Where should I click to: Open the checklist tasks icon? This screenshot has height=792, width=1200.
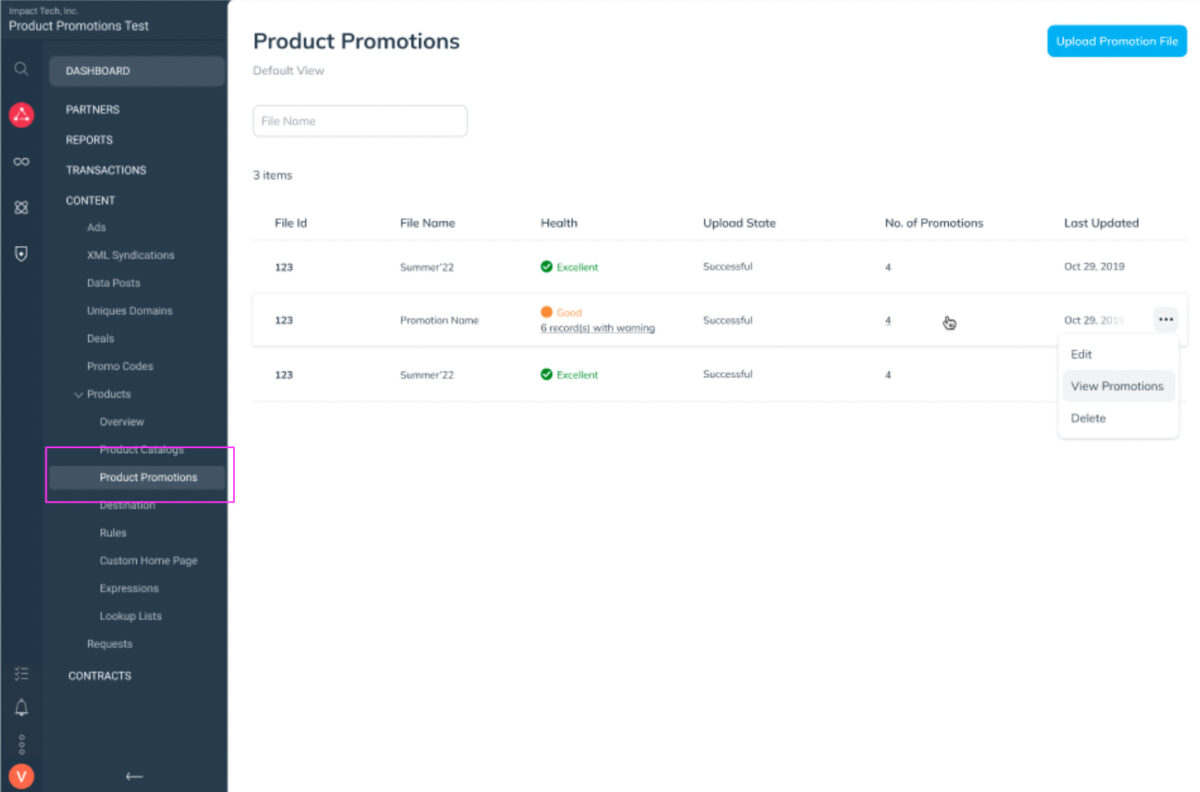(21, 674)
